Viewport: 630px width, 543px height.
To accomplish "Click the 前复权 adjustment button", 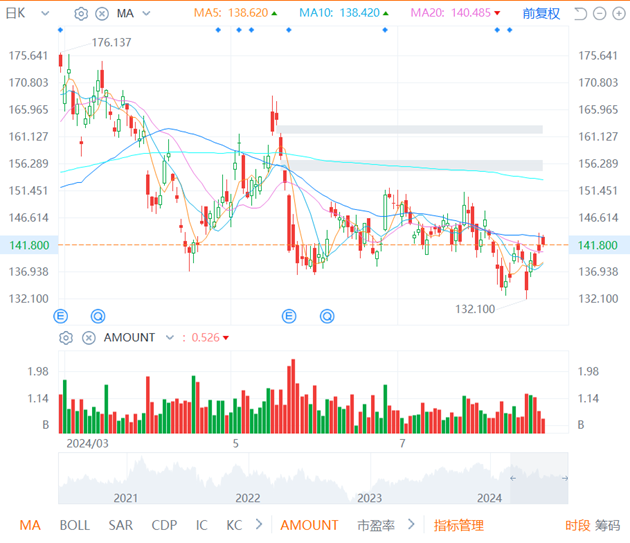I will [x=541, y=14].
